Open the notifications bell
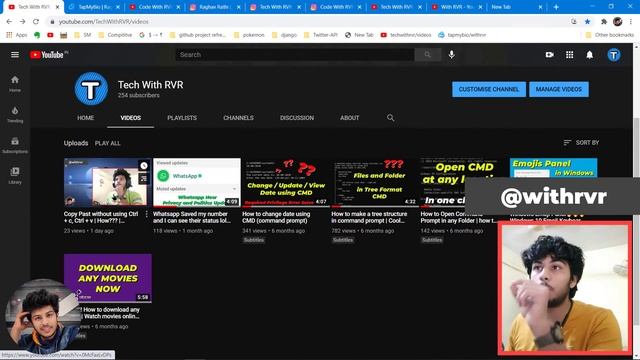 (589, 55)
